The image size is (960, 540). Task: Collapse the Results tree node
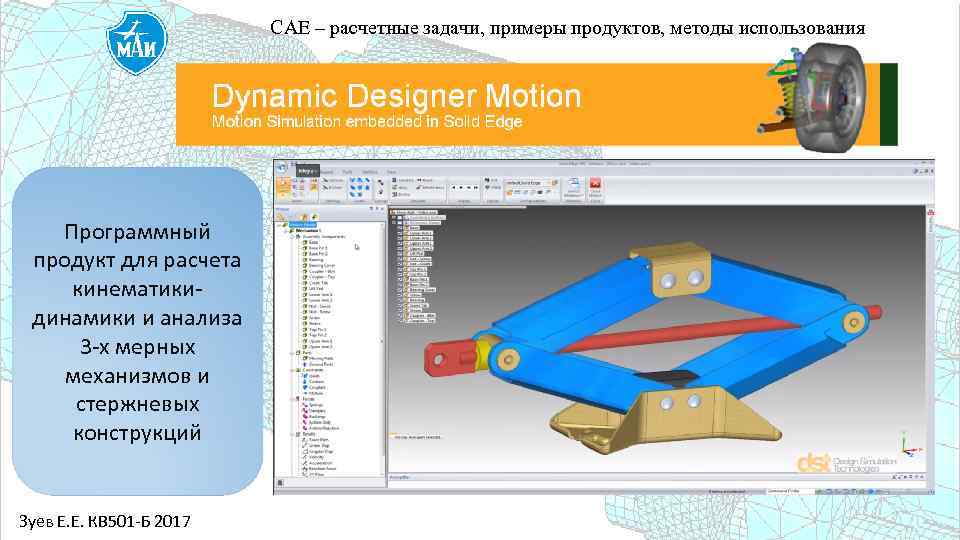pyautogui.click(x=292, y=435)
